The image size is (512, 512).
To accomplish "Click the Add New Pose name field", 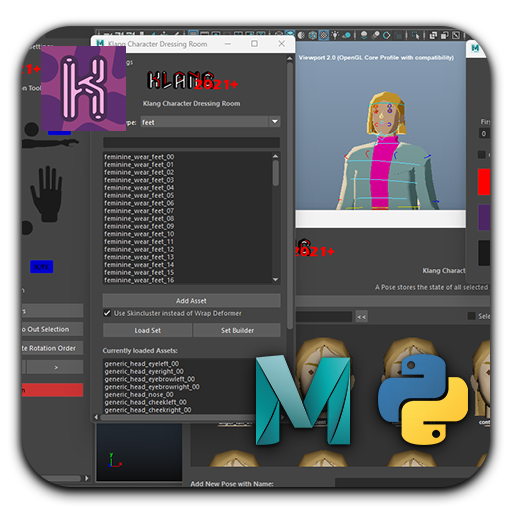I will (412, 483).
